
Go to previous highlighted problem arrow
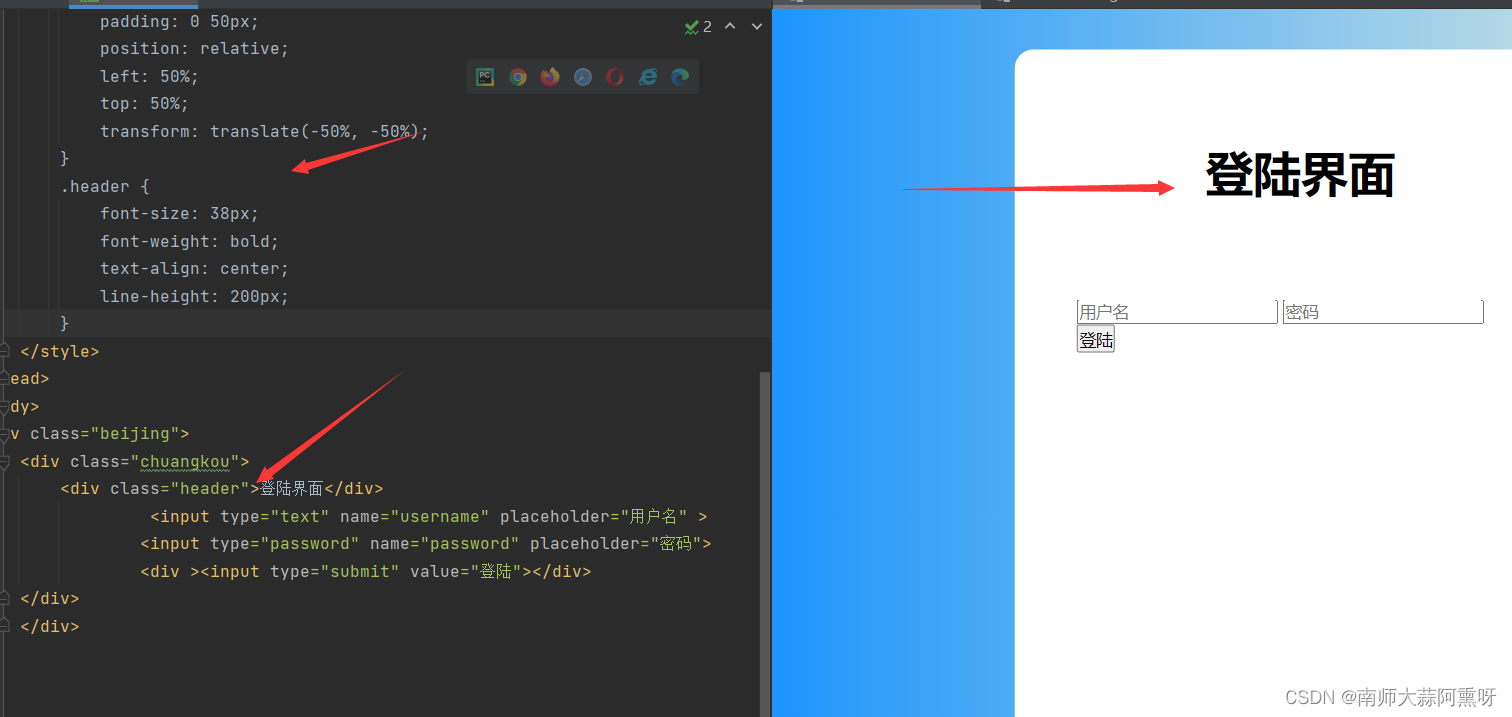click(x=730, y=26)
